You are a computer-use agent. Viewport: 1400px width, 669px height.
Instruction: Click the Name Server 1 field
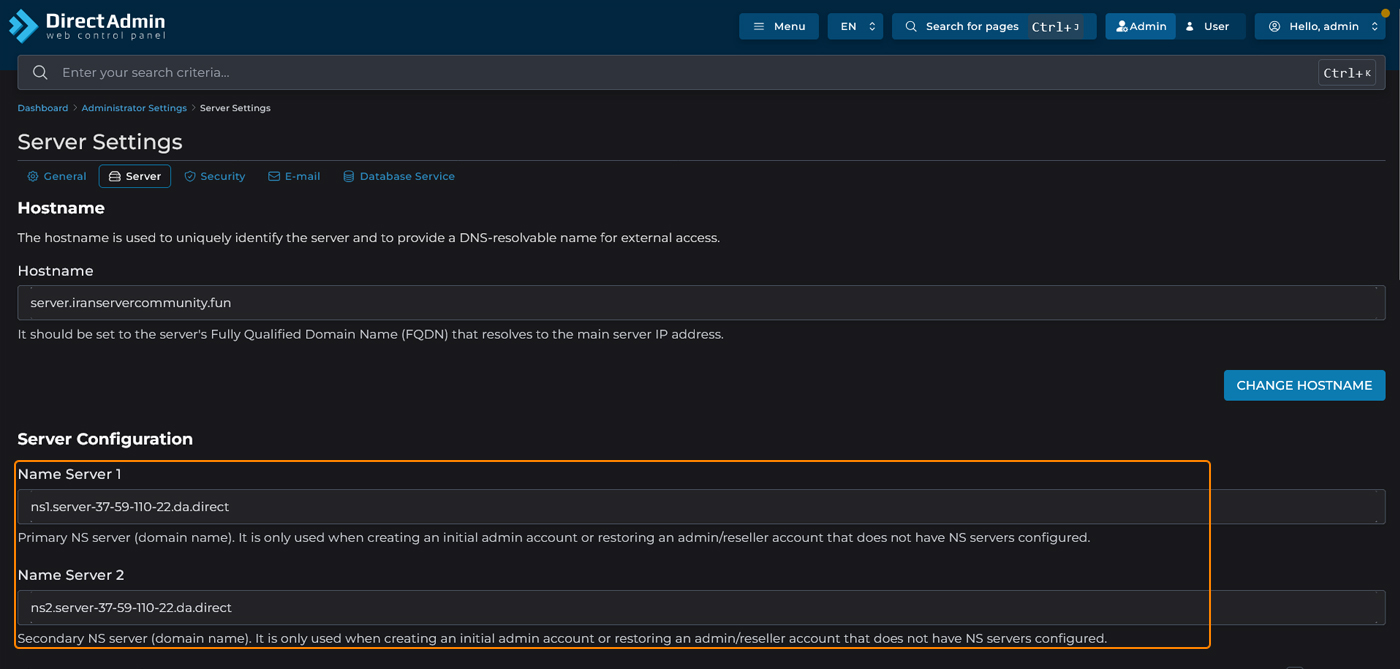pos(700,507)
